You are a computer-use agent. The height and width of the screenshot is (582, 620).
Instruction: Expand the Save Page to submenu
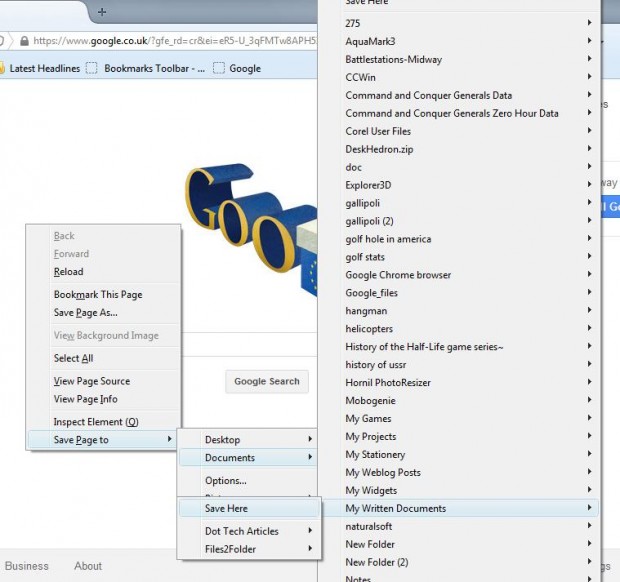(103, 440)
